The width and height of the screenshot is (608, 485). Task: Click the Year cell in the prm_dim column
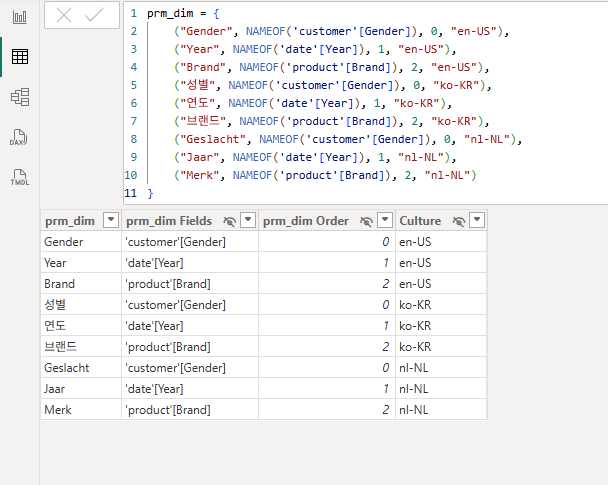(x=81, y=263)
